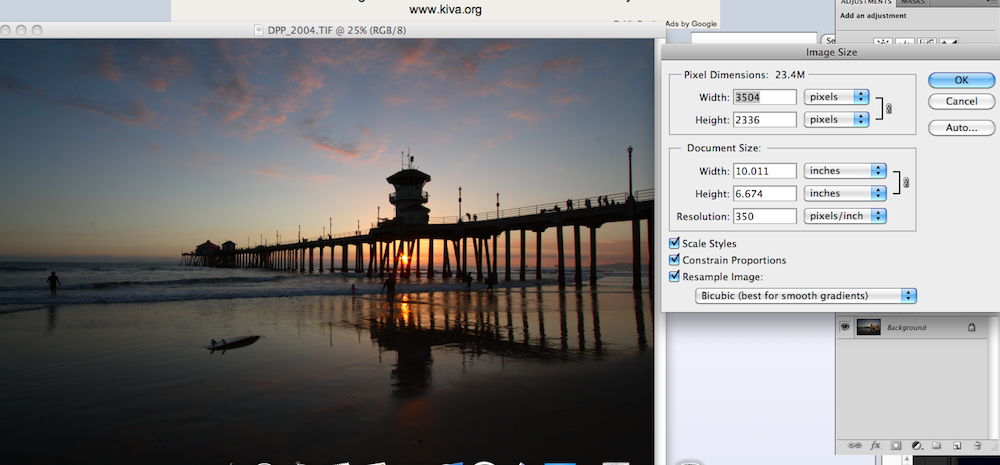Click the delete layer trash icon
This screenshot has height=465, width=1000.
pos(977,445)
